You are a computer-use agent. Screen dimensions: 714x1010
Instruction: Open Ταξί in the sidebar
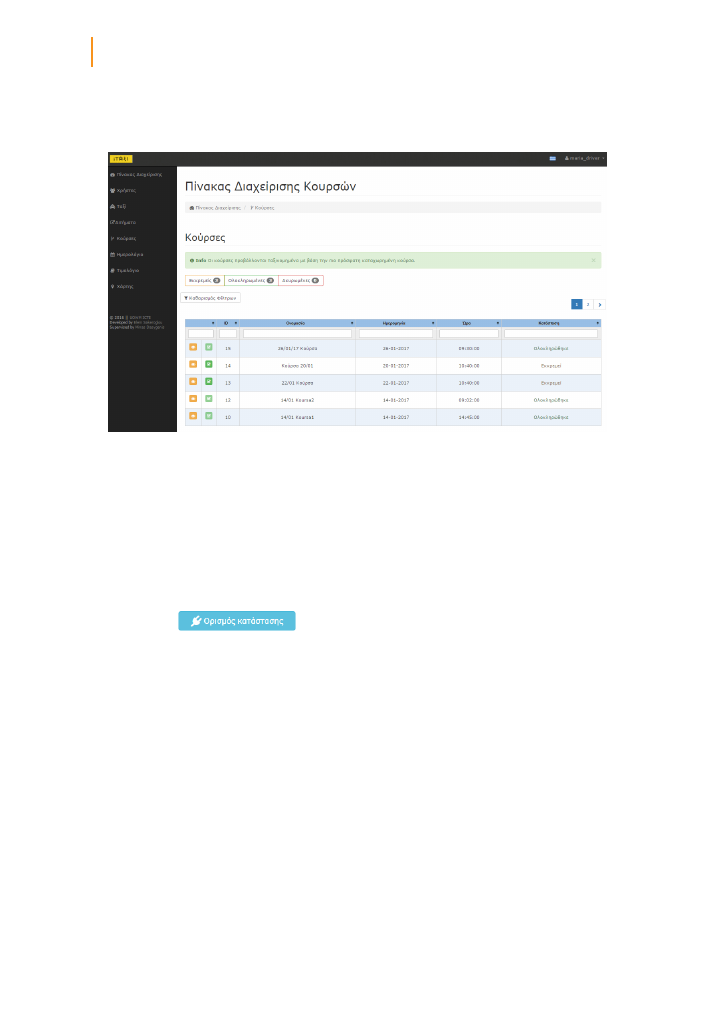(118, 207)
